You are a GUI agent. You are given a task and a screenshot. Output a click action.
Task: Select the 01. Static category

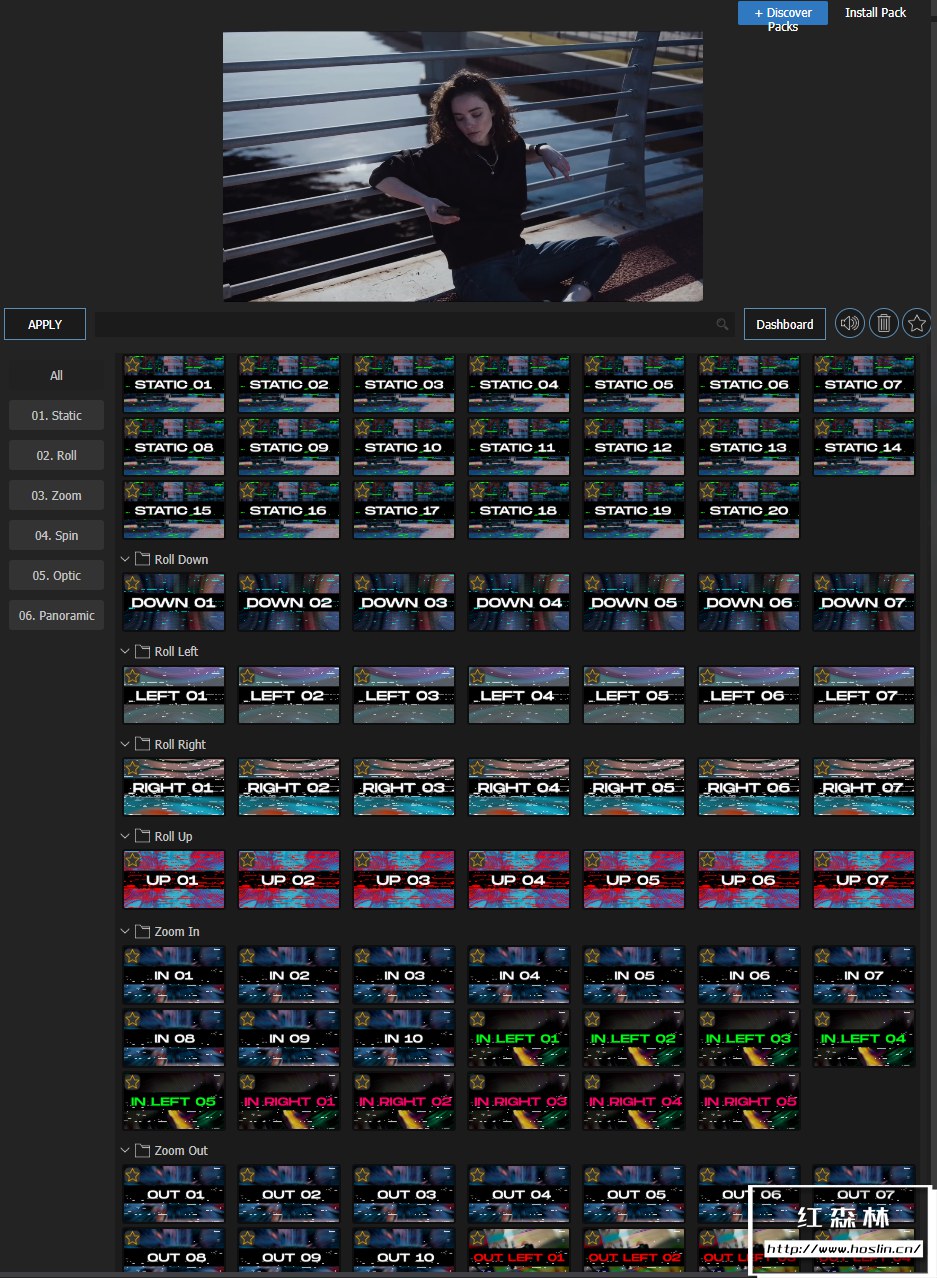point(56,415)
